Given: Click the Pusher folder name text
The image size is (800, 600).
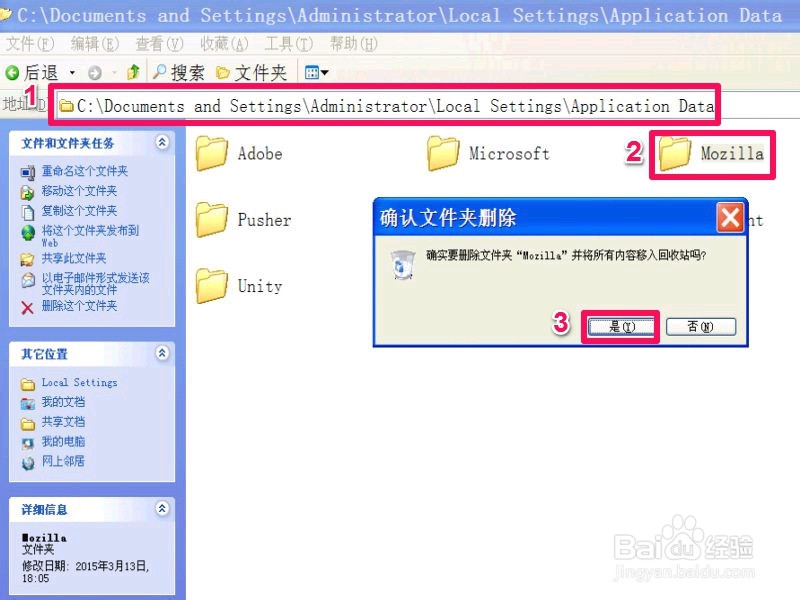Looking at the screenshot, I should click(265, 220).
